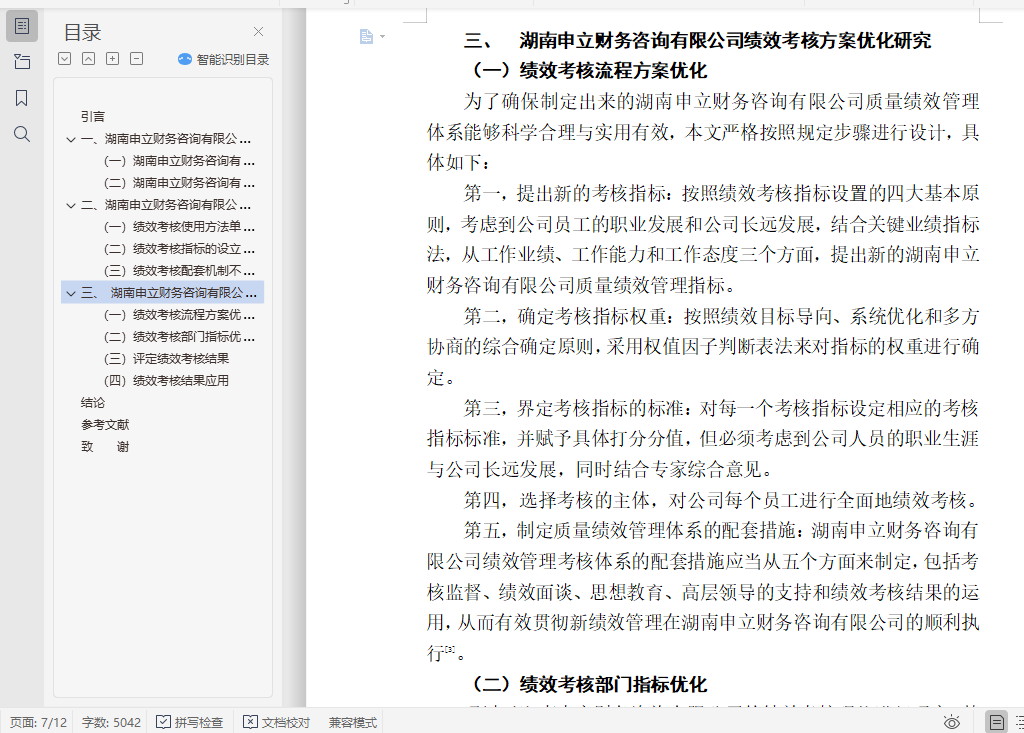Open the dropdown arrow next to the page icon
The width and height of the screenshot is (1024, 733).
click(383, 37)
